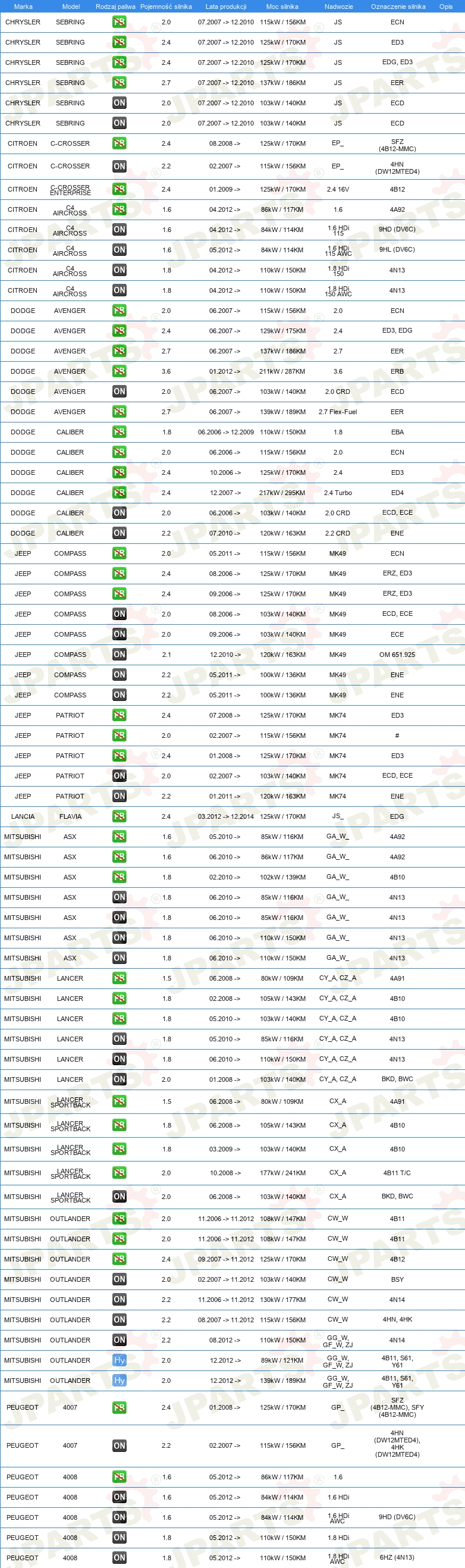This screenshot has height=1568, width=465.
Task: Click the Pojemność silnika column header
Action: (x=166, y=7)
